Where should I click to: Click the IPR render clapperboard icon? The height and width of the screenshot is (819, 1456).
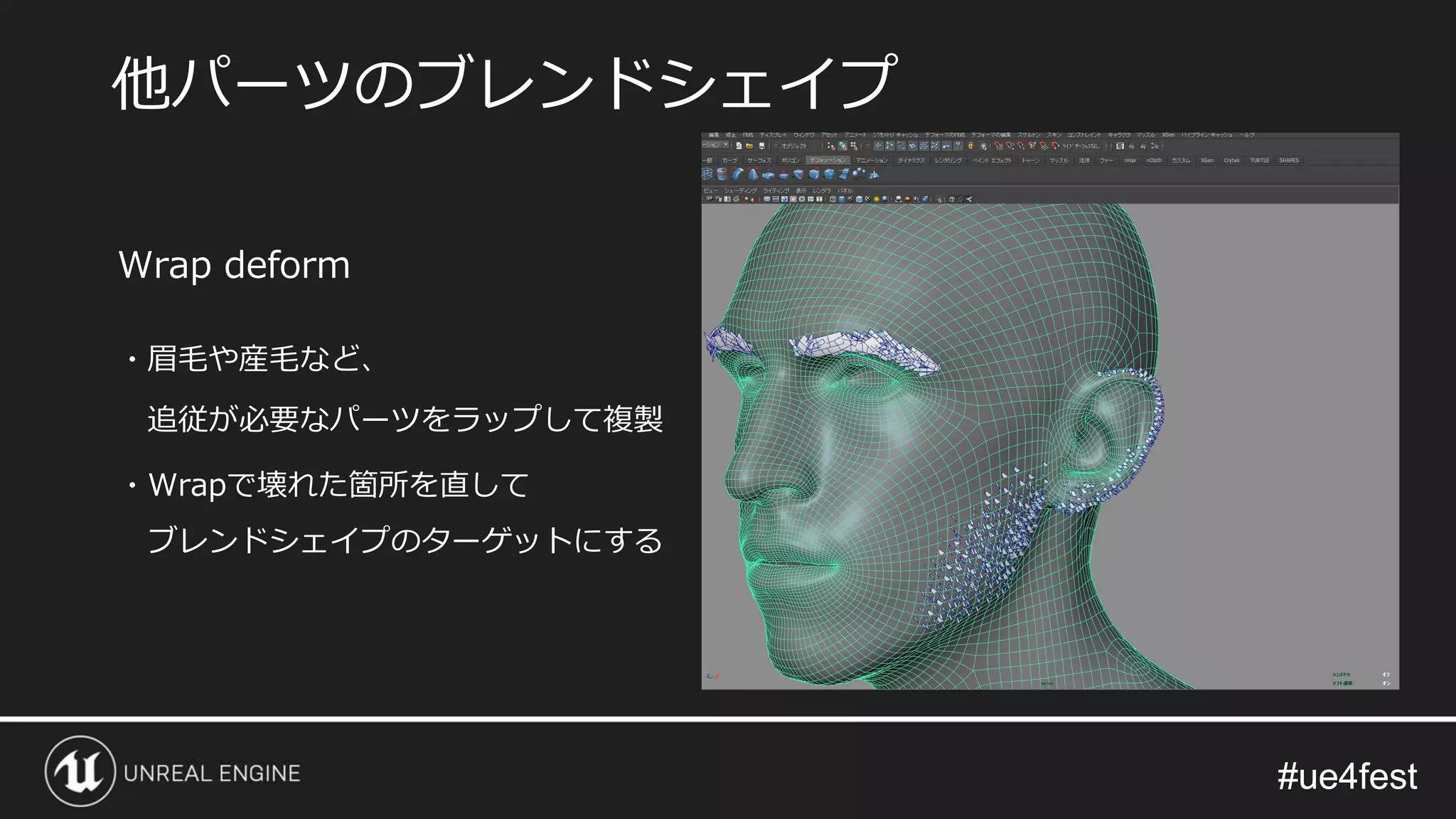coord(1143,146)
